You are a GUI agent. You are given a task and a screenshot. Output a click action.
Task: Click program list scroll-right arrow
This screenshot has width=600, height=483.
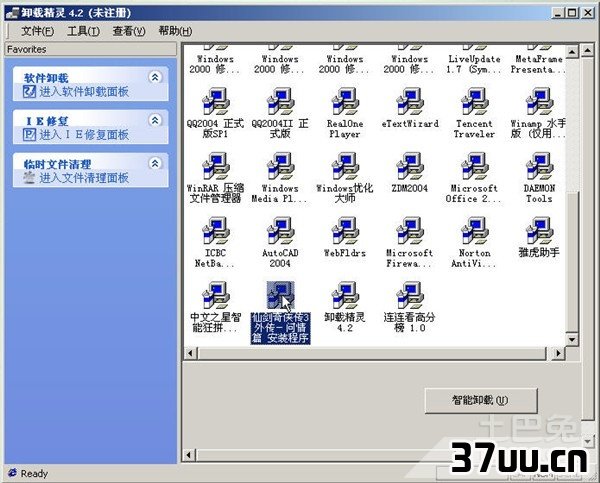click(x=558, y=353)
